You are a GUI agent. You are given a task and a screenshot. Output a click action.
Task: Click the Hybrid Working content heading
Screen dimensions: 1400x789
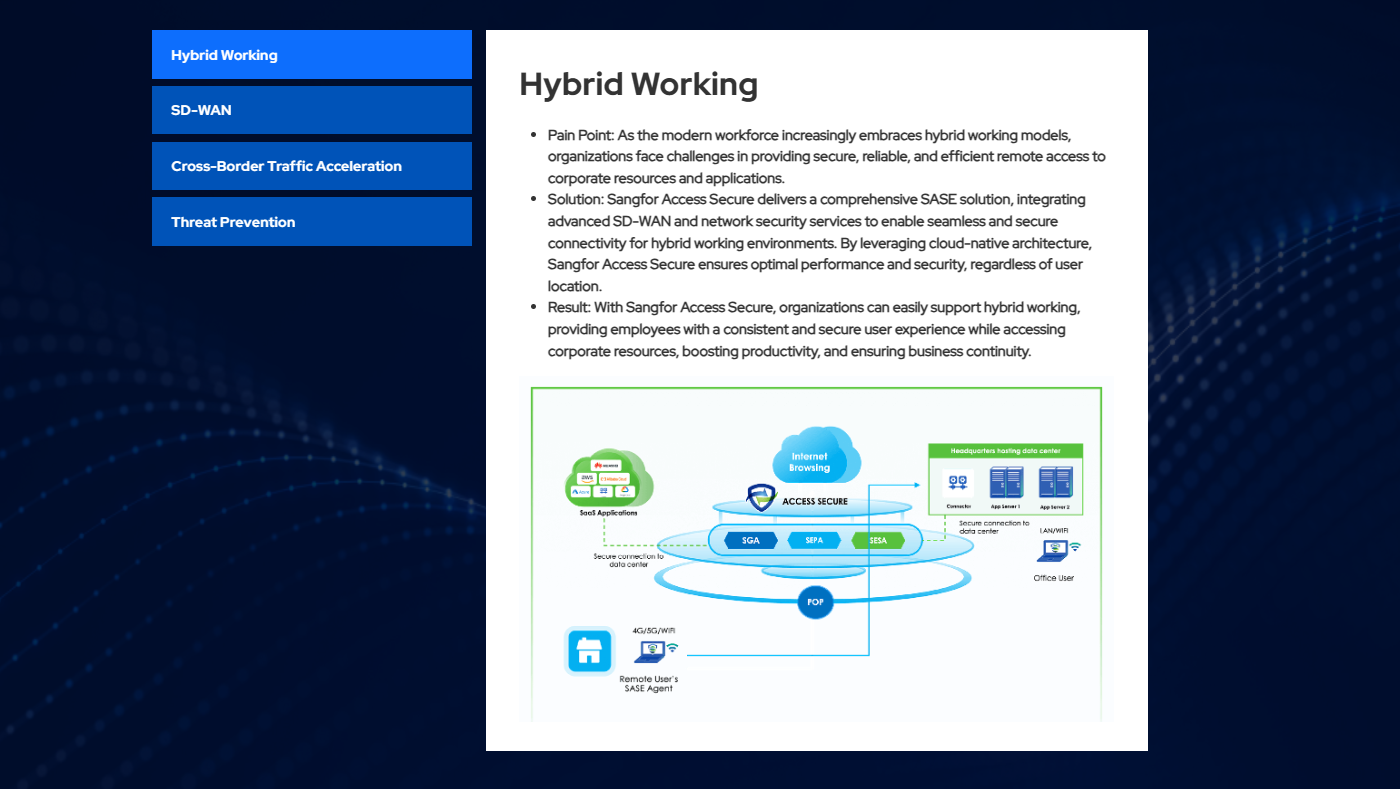point(638,84)
